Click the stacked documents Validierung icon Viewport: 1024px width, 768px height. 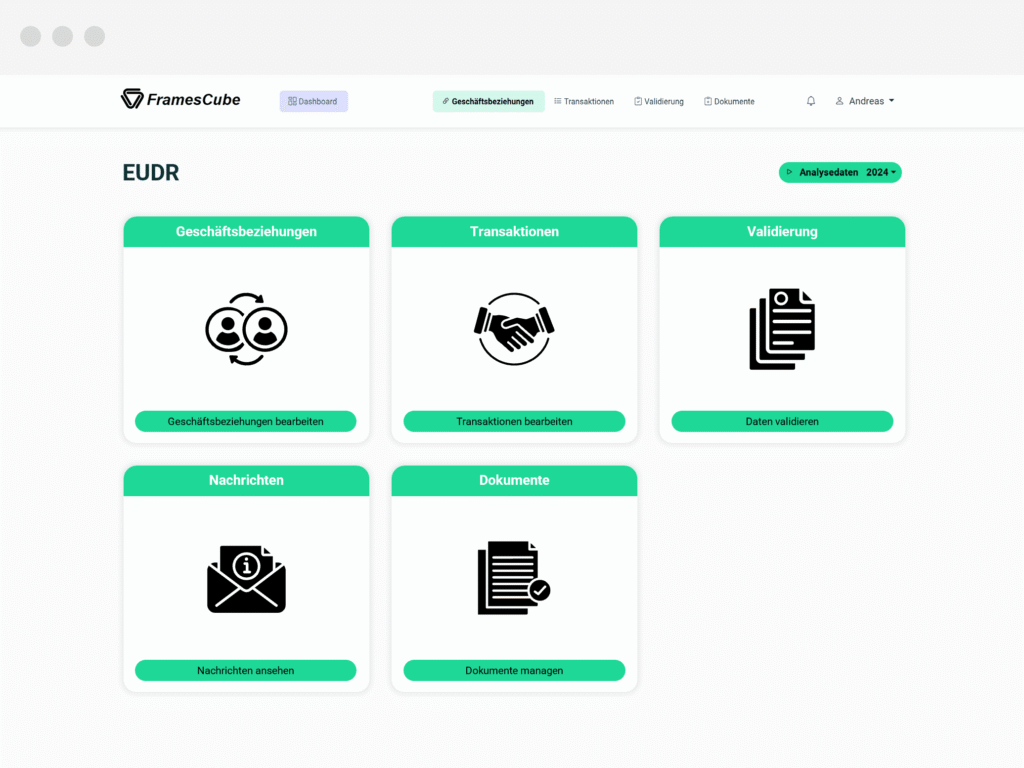tap(782, 329)
